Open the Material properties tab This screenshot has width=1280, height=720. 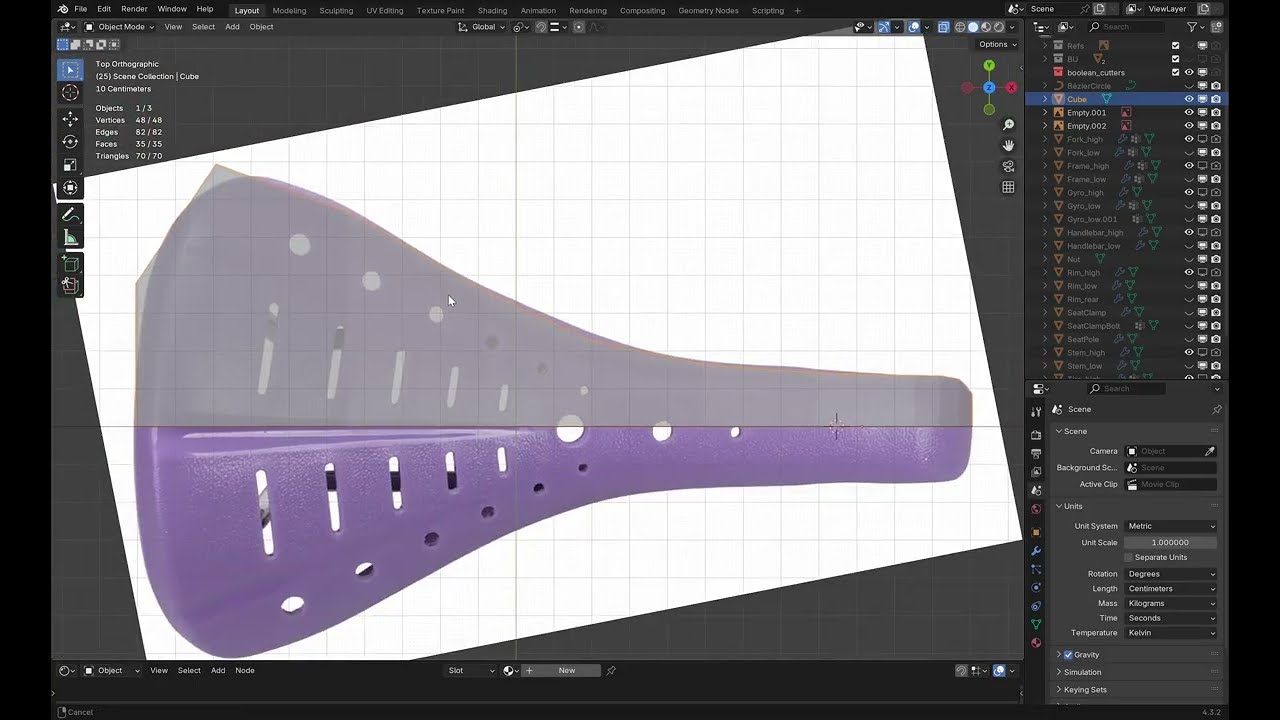point(1036,643)
